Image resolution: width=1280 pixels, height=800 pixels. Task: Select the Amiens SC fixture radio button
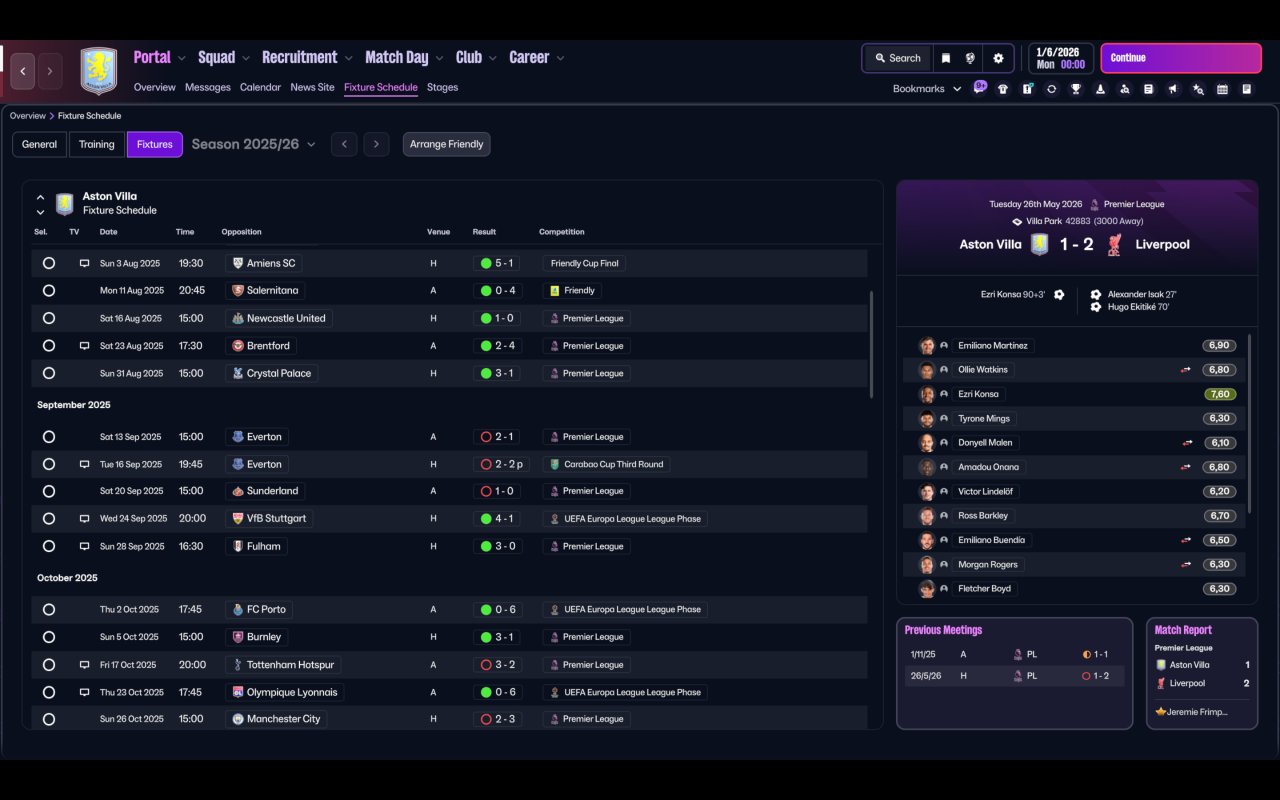49,263
